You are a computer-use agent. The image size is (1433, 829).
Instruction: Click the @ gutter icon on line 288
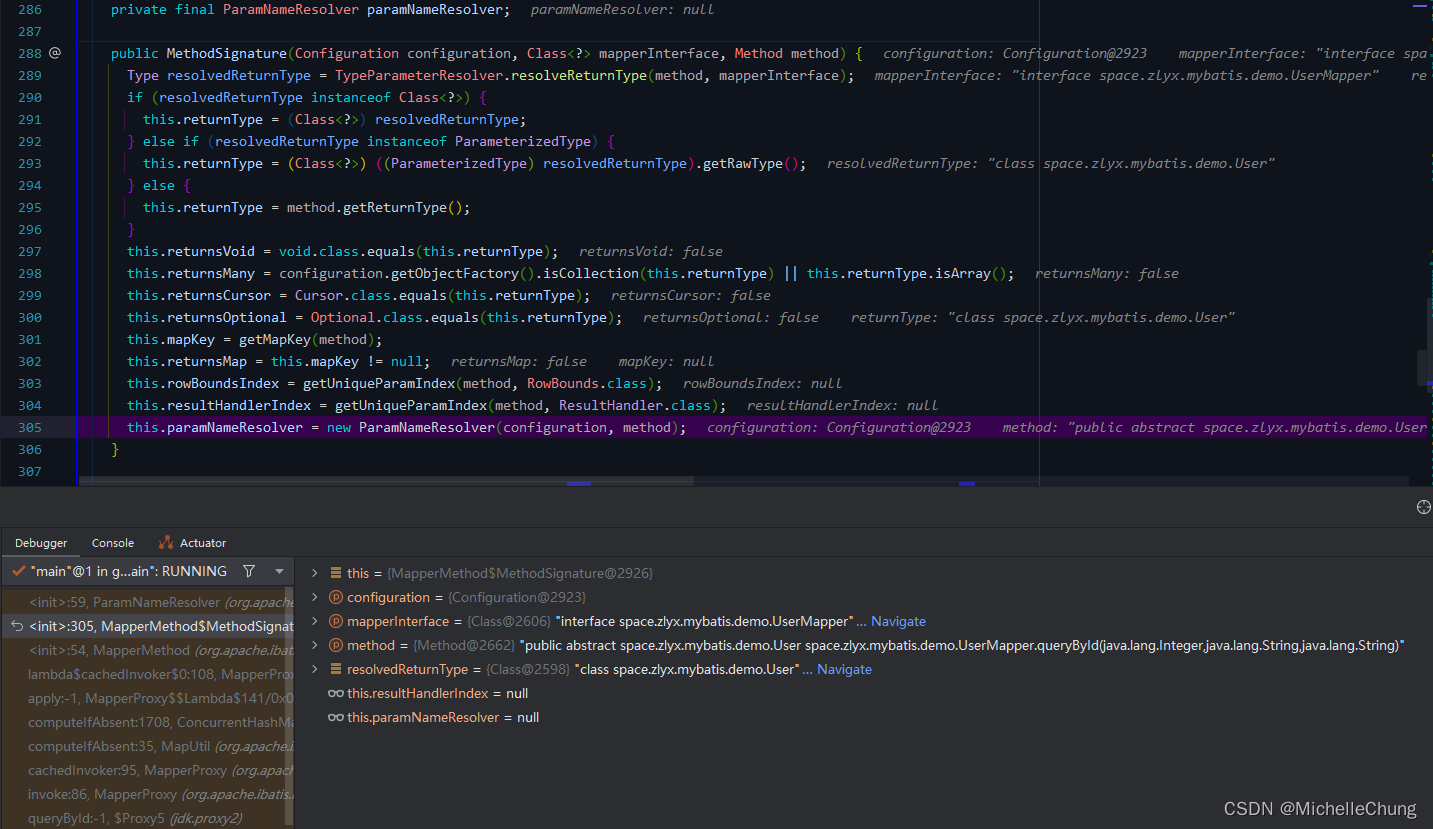(55, 53)
